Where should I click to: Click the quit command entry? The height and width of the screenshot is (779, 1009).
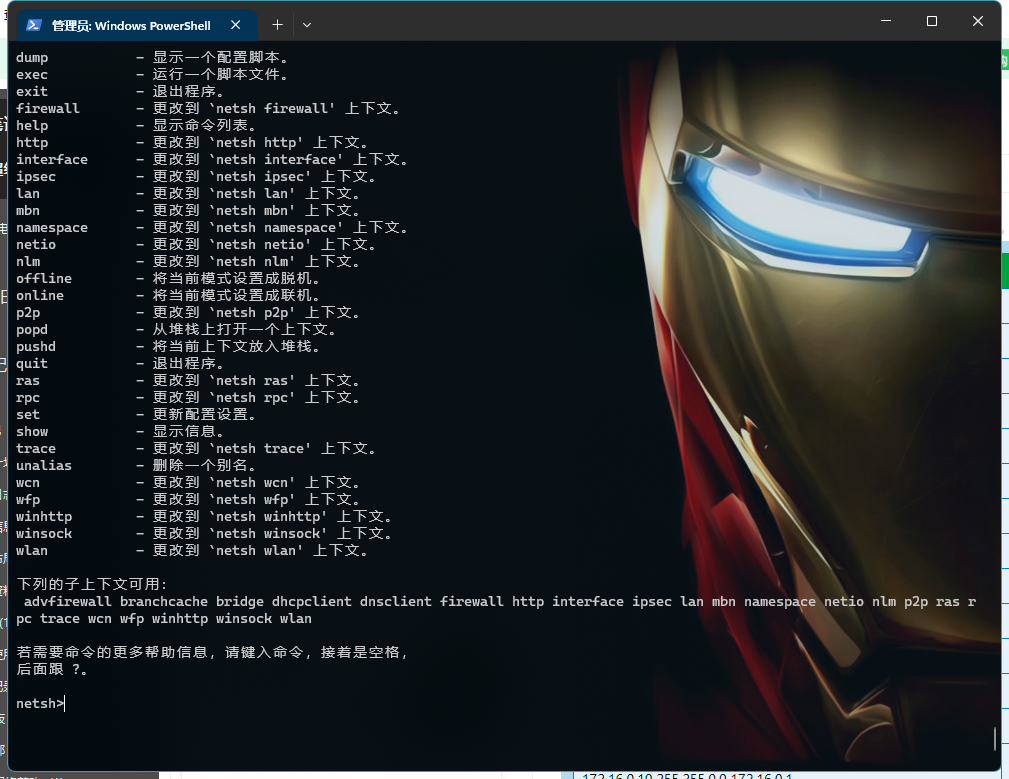point(31,363)
